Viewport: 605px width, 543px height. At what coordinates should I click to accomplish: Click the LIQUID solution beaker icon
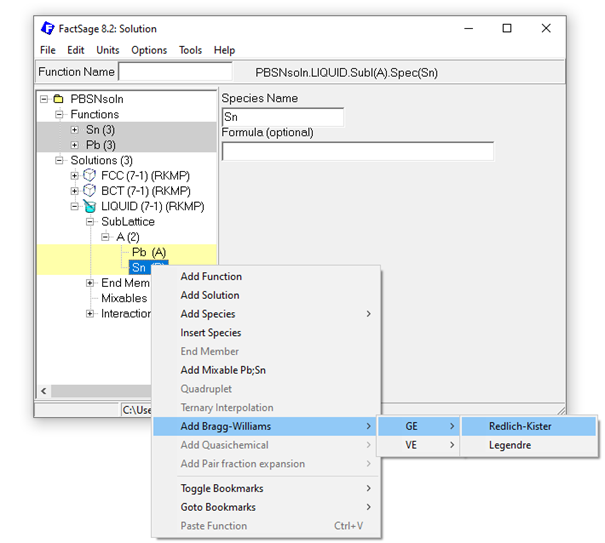coord(90,206)
